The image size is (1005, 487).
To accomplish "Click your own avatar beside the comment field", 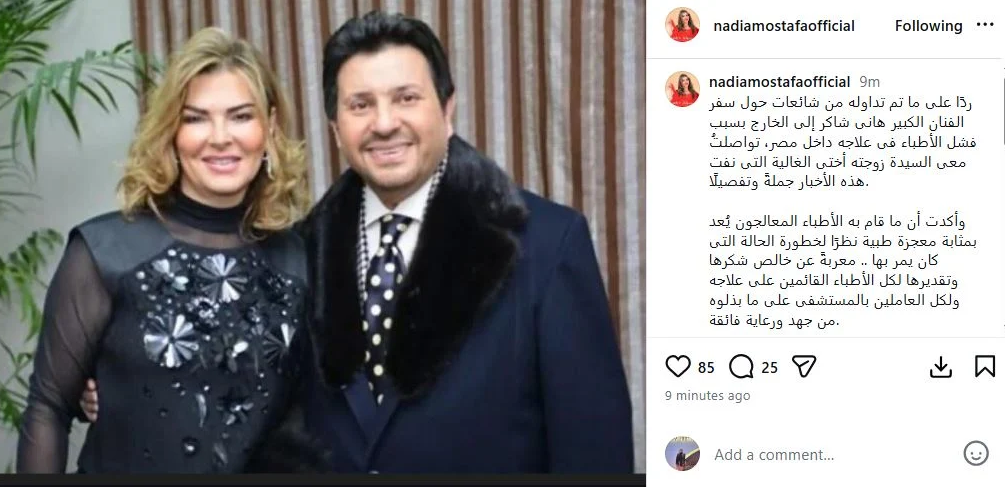I will [x=682, y=454].
